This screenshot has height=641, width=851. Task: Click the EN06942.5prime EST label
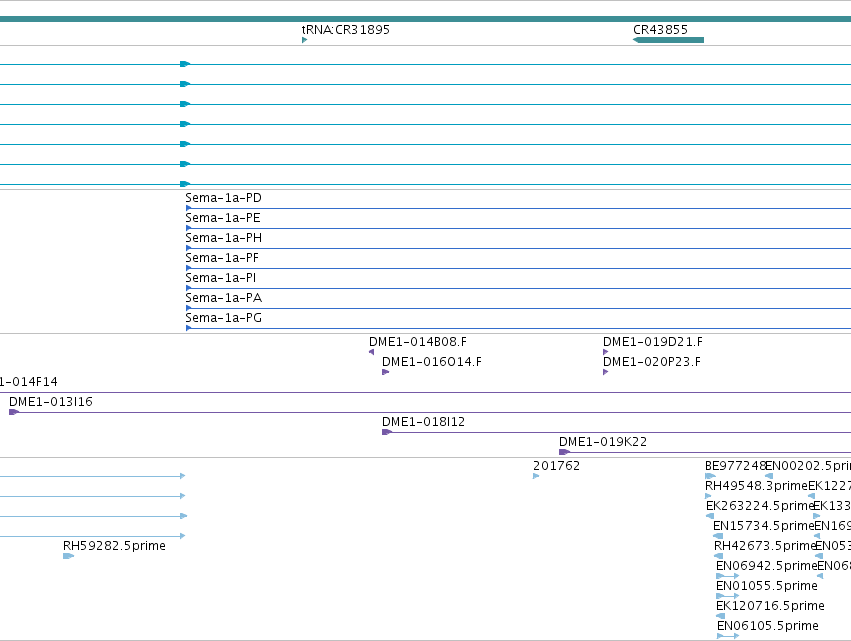pyautogui.click(x=766, y=566)
